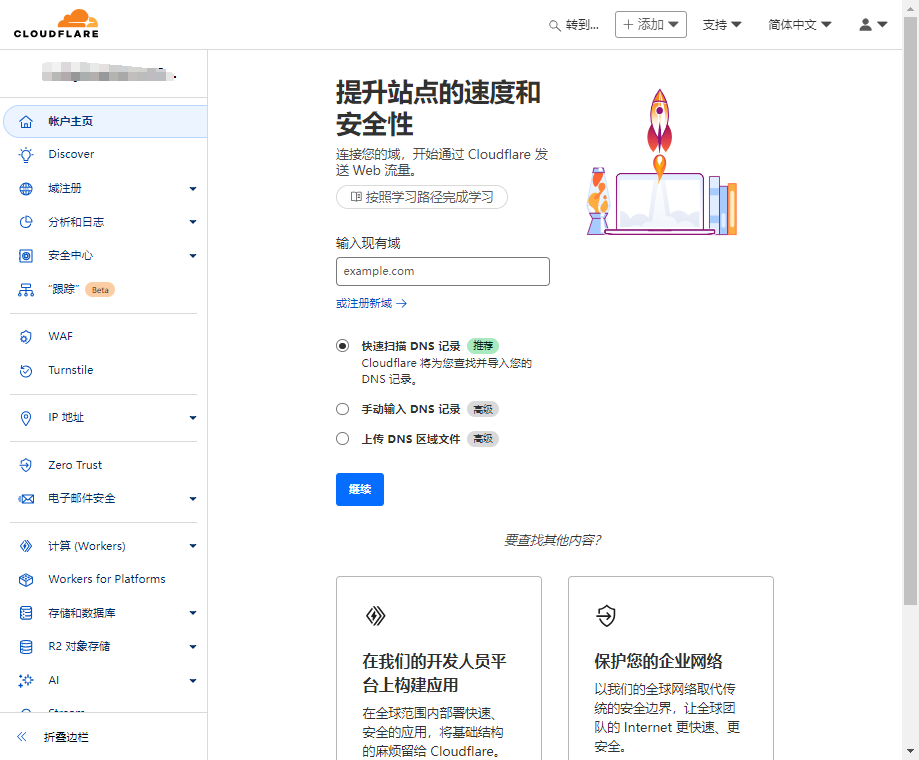The image size is (919, 760).
Task: Click the example.com domain input field
Action: pyautogui.click(x=442, y=271)
